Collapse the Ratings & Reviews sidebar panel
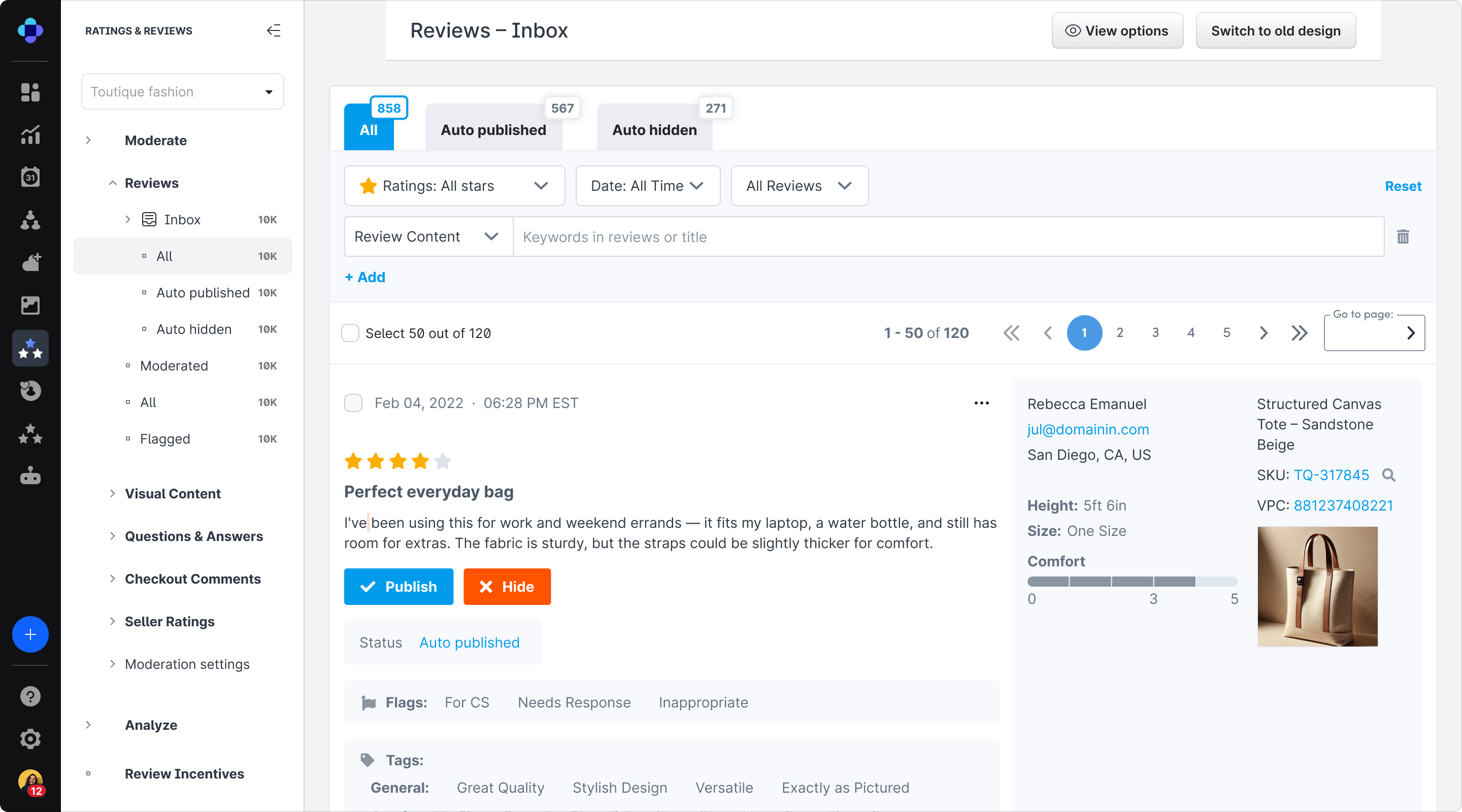1462x812 pixels. click(x=274, y=30)
